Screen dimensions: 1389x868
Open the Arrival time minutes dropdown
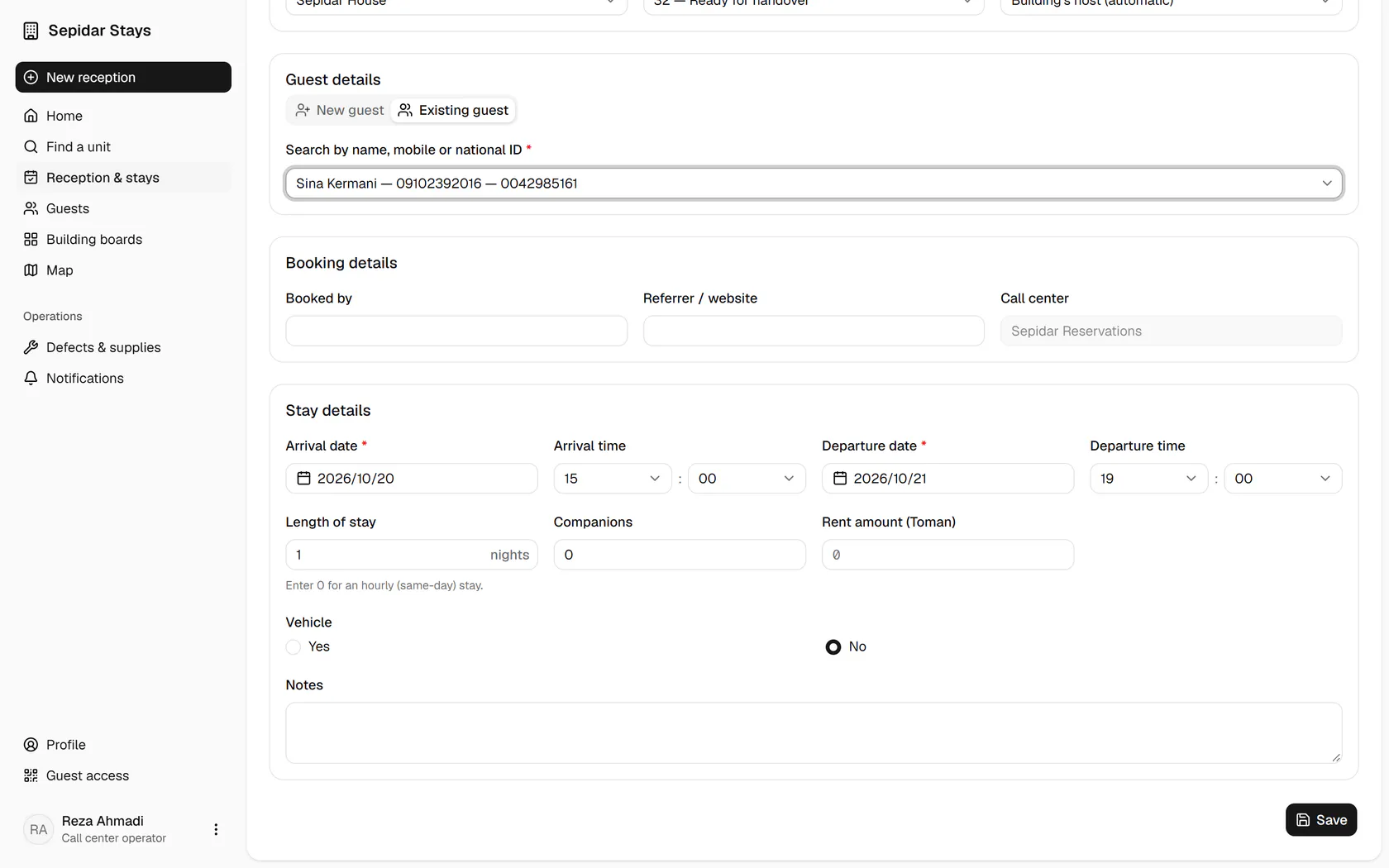[747, 478]
